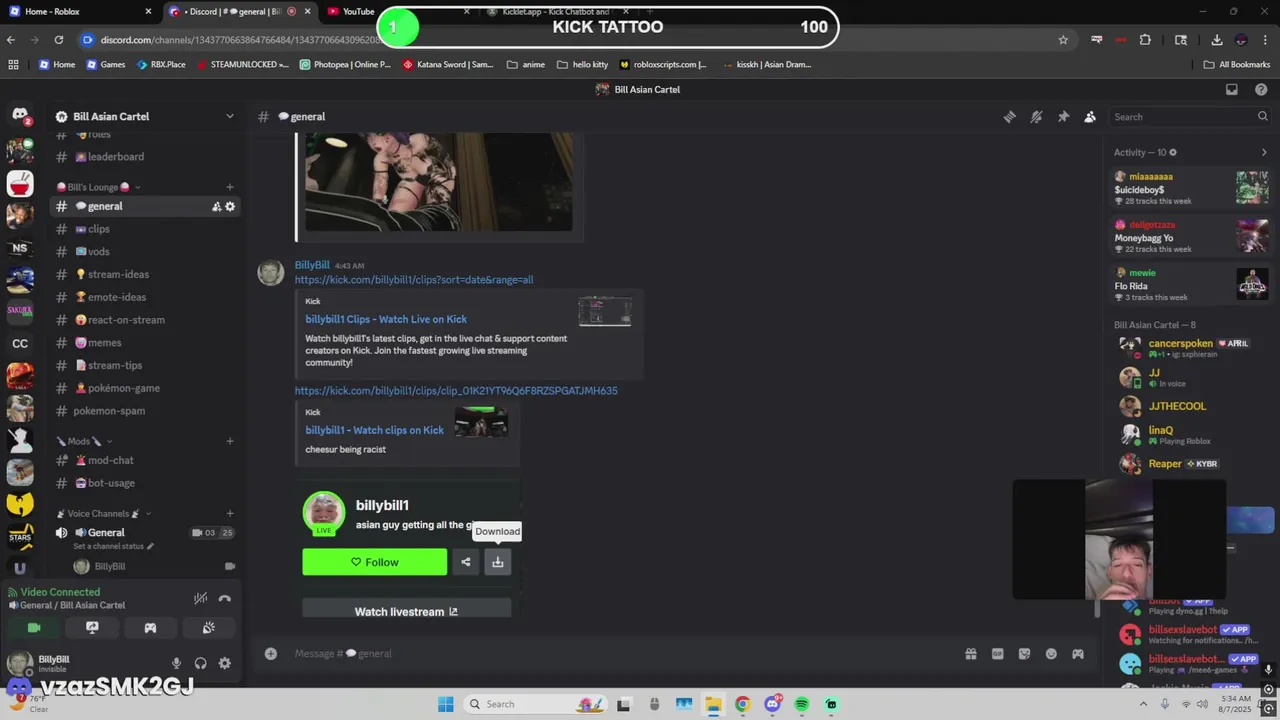
Task: Toggle noise suppression in voice panel
Action: point(201,598)
